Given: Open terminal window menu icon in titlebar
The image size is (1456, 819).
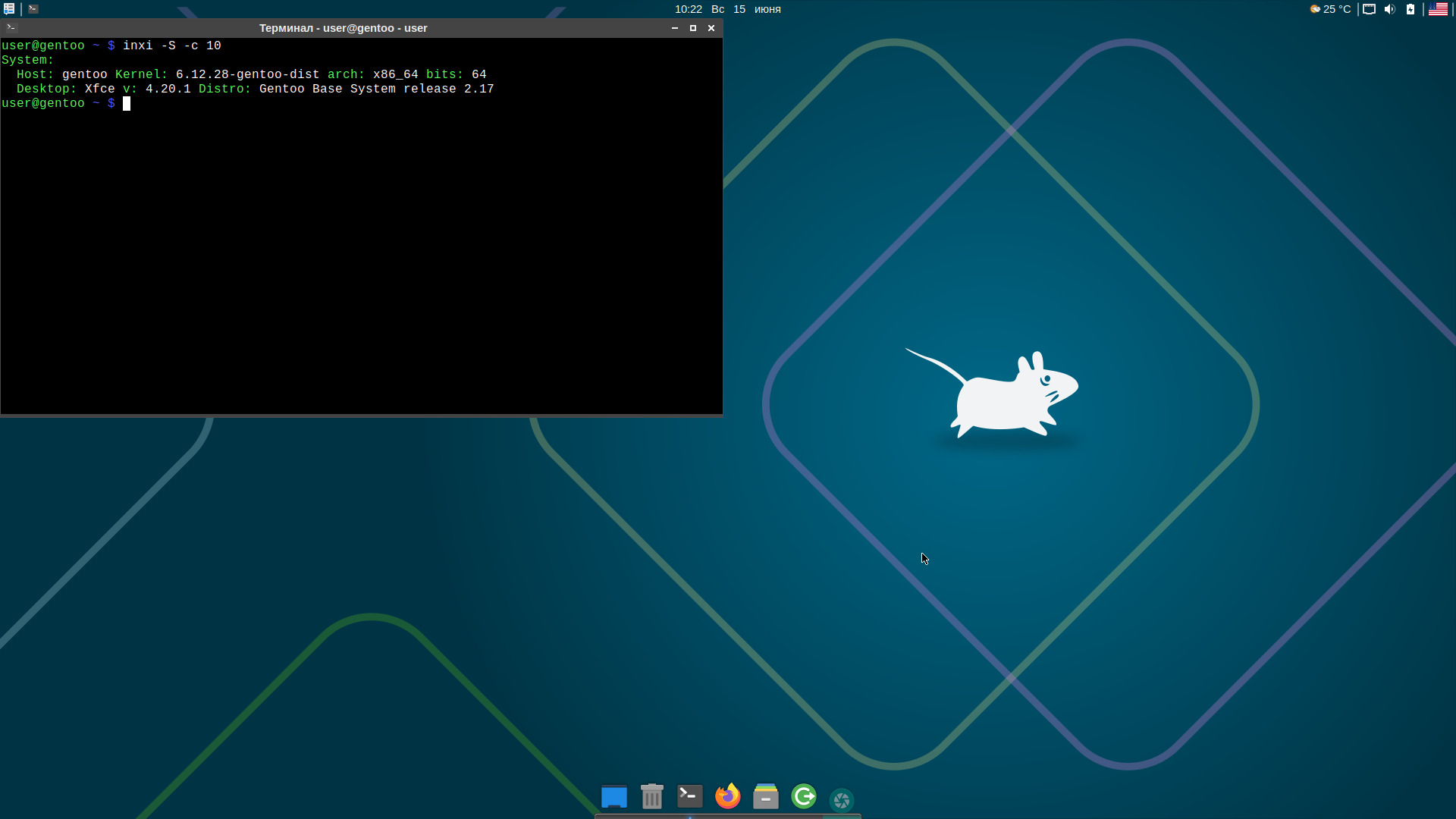Looking at the screenshot, I should click(x=11, y=27).
